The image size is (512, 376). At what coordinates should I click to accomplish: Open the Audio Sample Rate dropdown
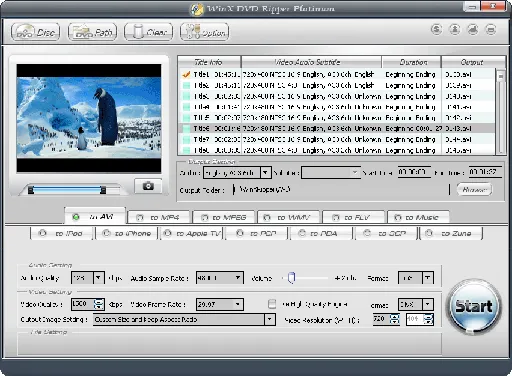tap(238, 278)
